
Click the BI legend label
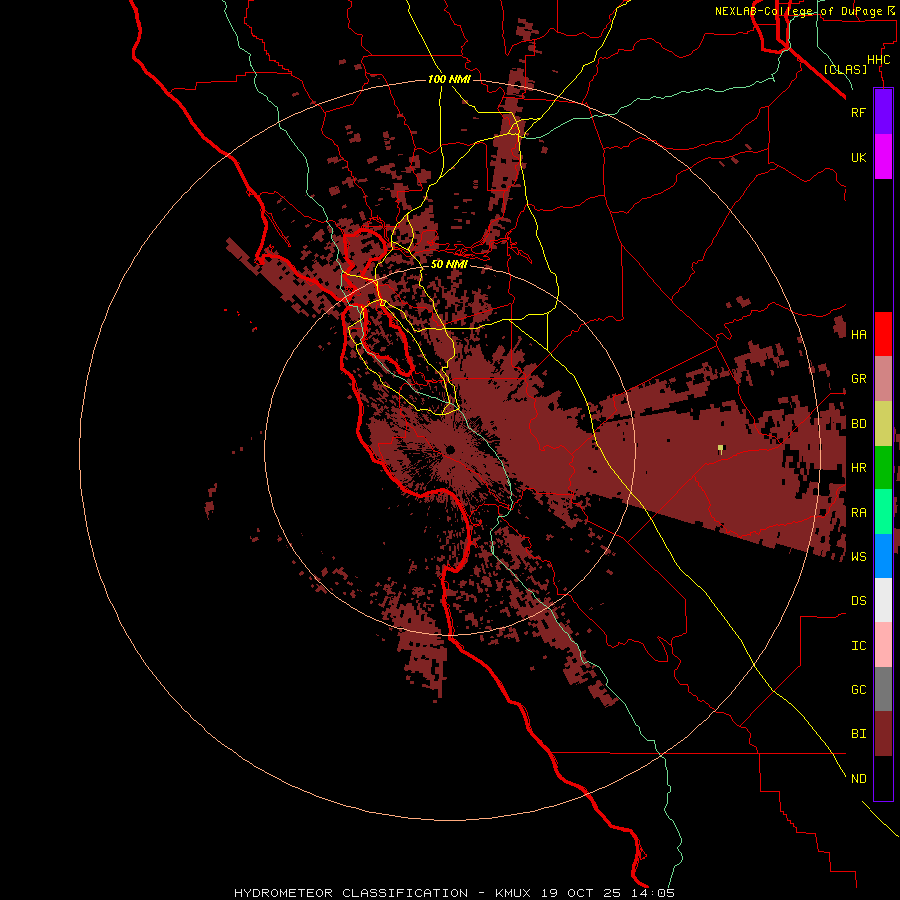tap(859, 734)
